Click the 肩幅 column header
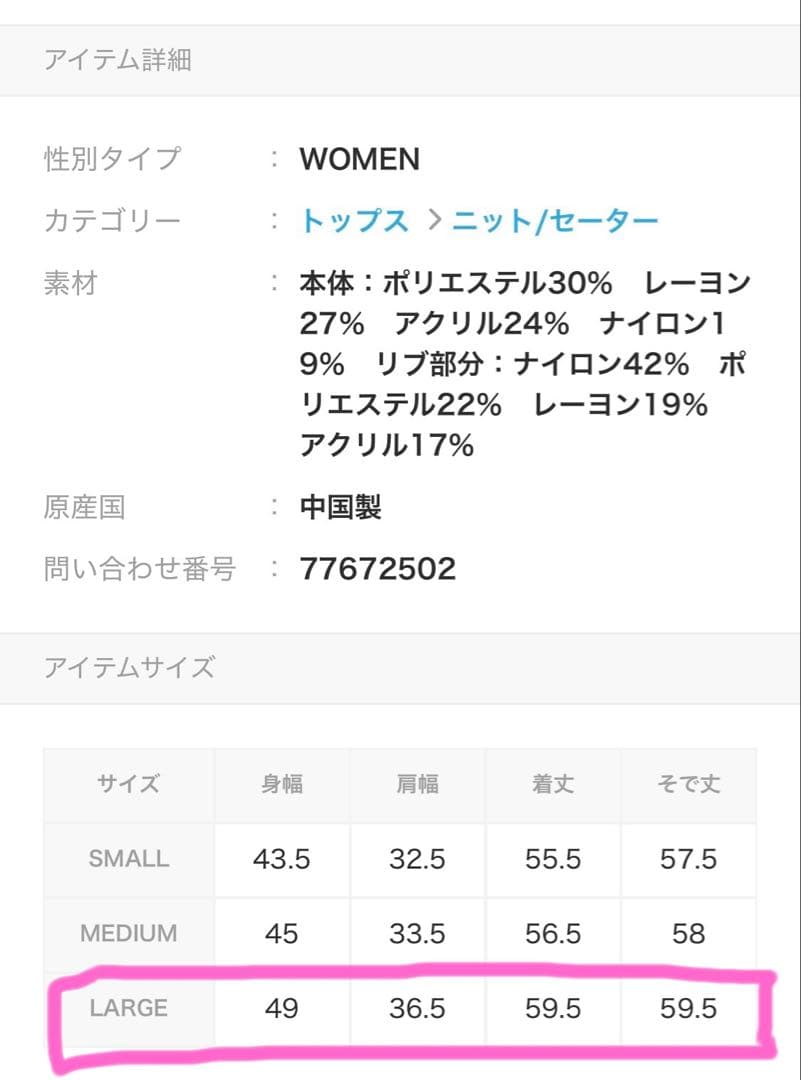The width and height of the screenshot is (801, 1080). pyautogui.click(x=418, y=784)
